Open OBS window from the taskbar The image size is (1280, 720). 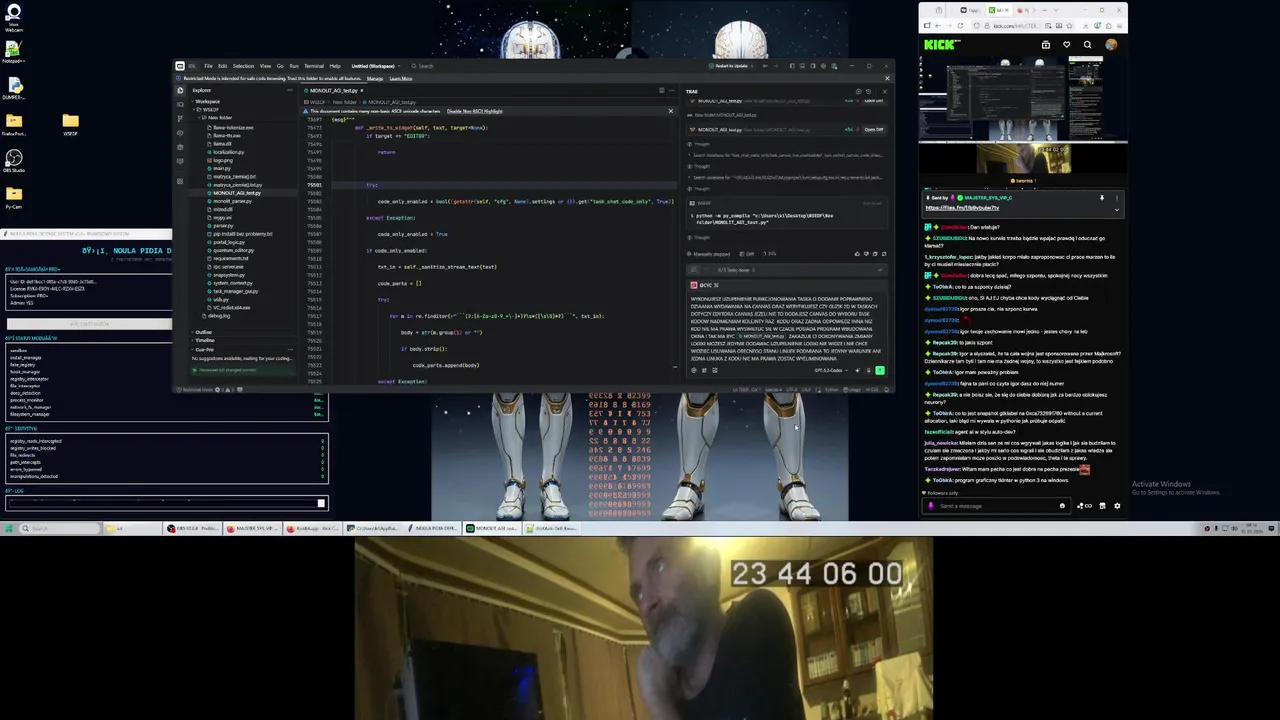[x=195, y=528]
